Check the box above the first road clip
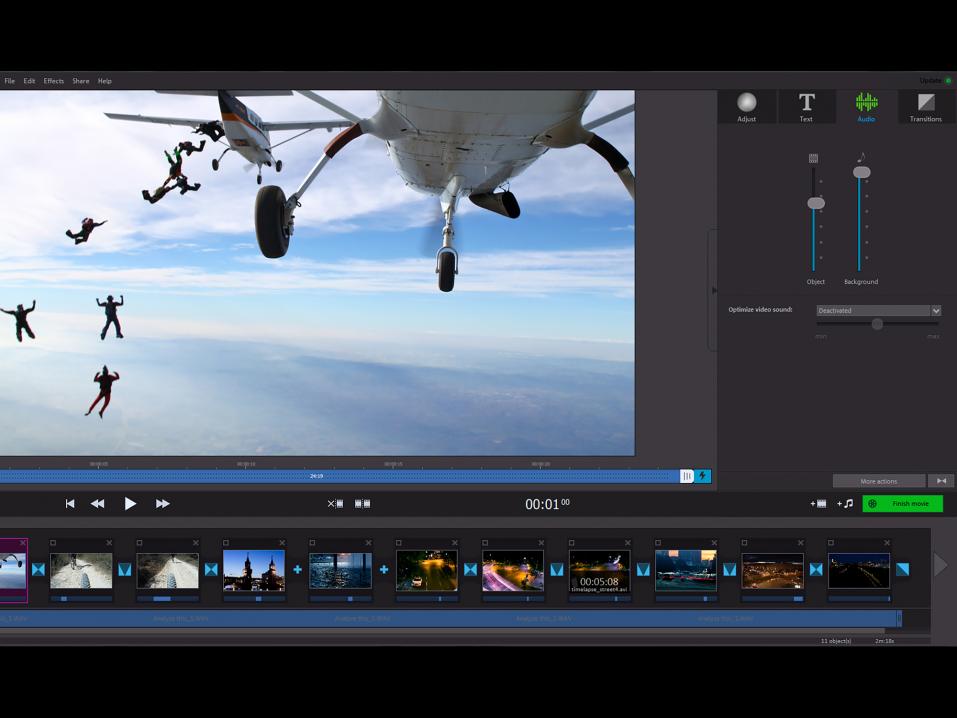Image resolution: width=957 pixels, height=718 pixels. [54, 543]
